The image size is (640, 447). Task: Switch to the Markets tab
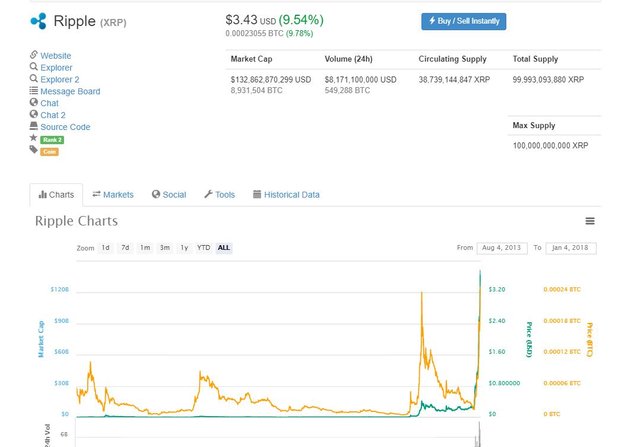(x=112, y=195)
